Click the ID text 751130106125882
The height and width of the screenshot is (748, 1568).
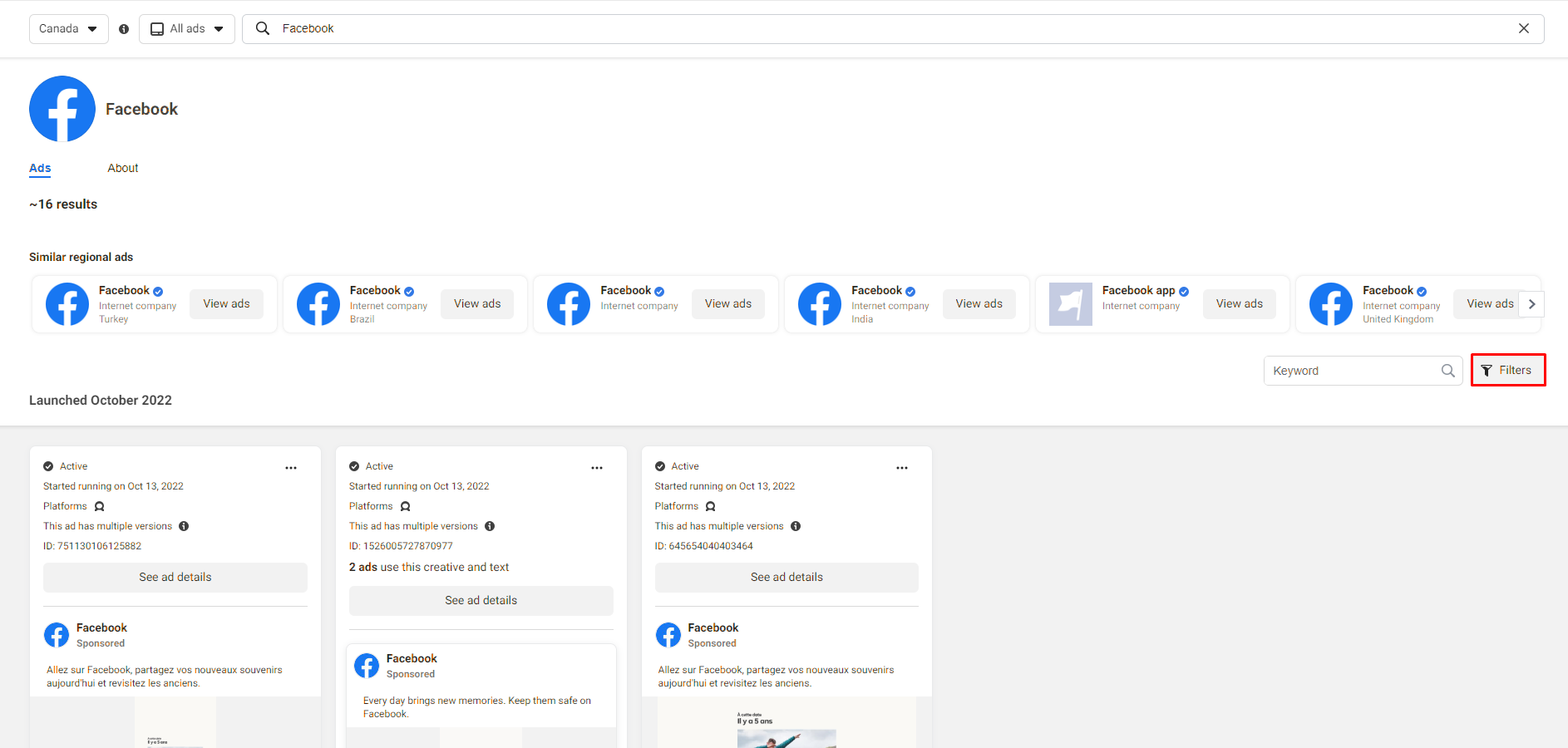click(x=92, y=547)
